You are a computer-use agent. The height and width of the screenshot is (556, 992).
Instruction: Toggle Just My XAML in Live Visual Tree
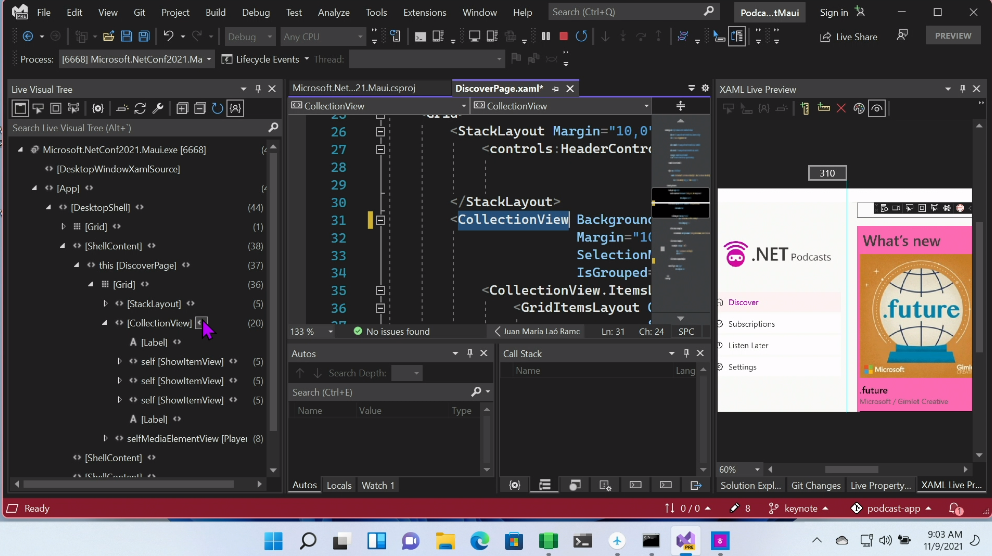click(235, 108)
